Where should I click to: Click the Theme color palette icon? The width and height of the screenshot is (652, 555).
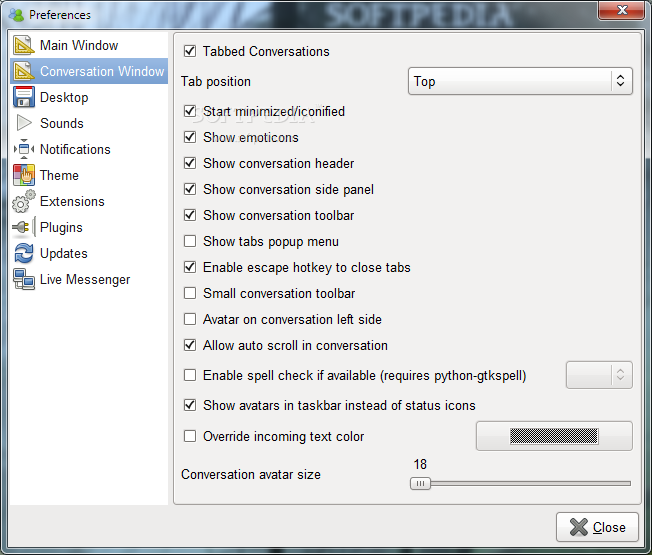coord(24,175)
